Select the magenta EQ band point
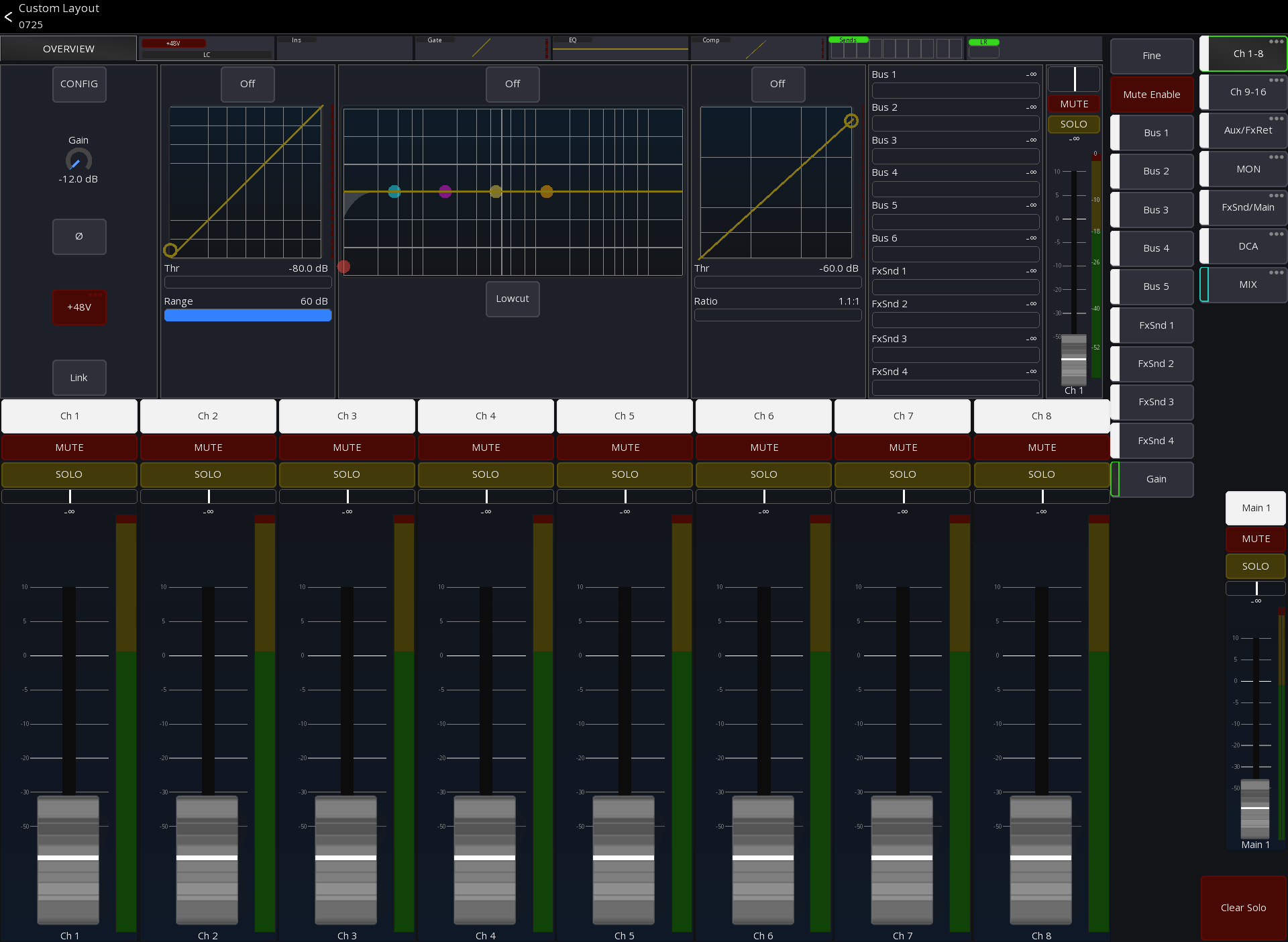This screenshot has width=1288, height=942. (445, 192)
